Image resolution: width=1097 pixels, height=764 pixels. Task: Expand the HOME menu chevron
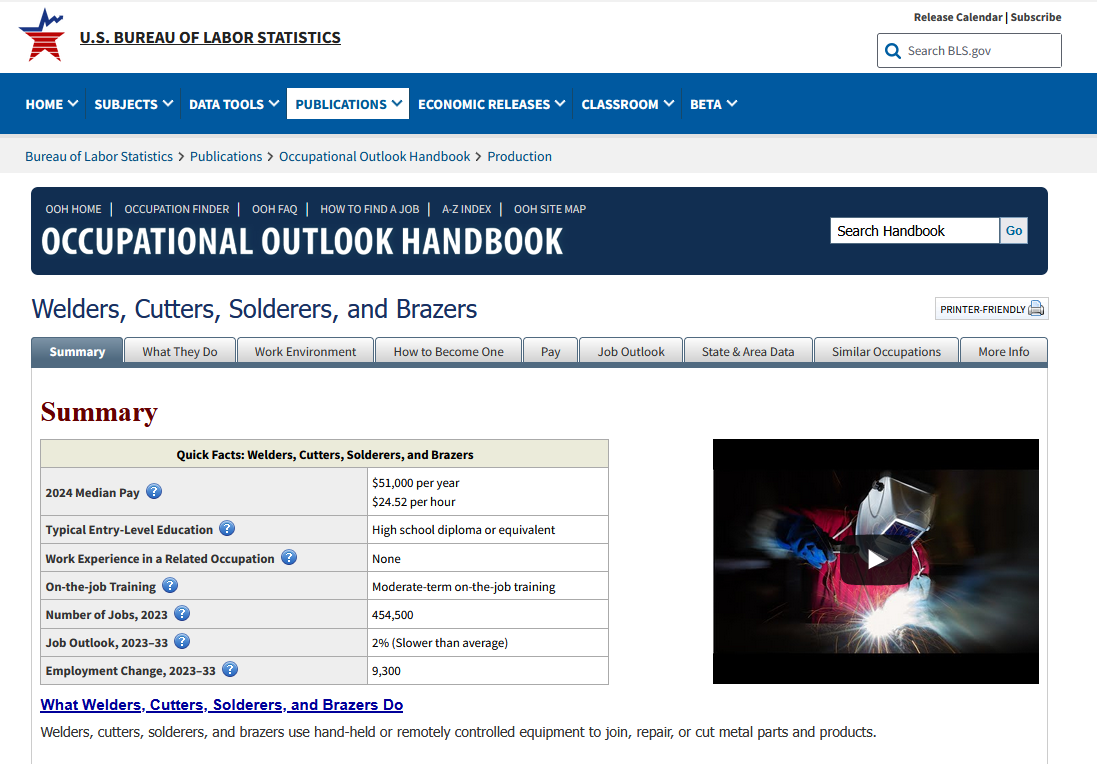coord(72,104)
